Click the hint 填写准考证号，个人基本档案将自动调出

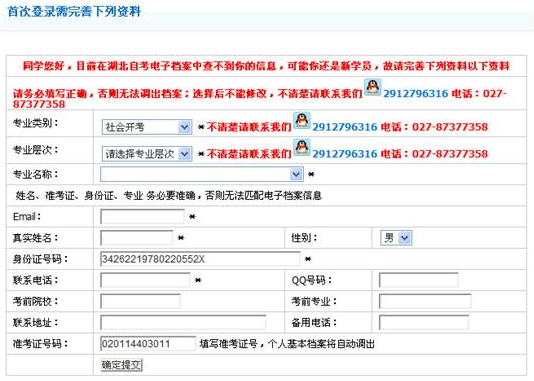point(287,344)
